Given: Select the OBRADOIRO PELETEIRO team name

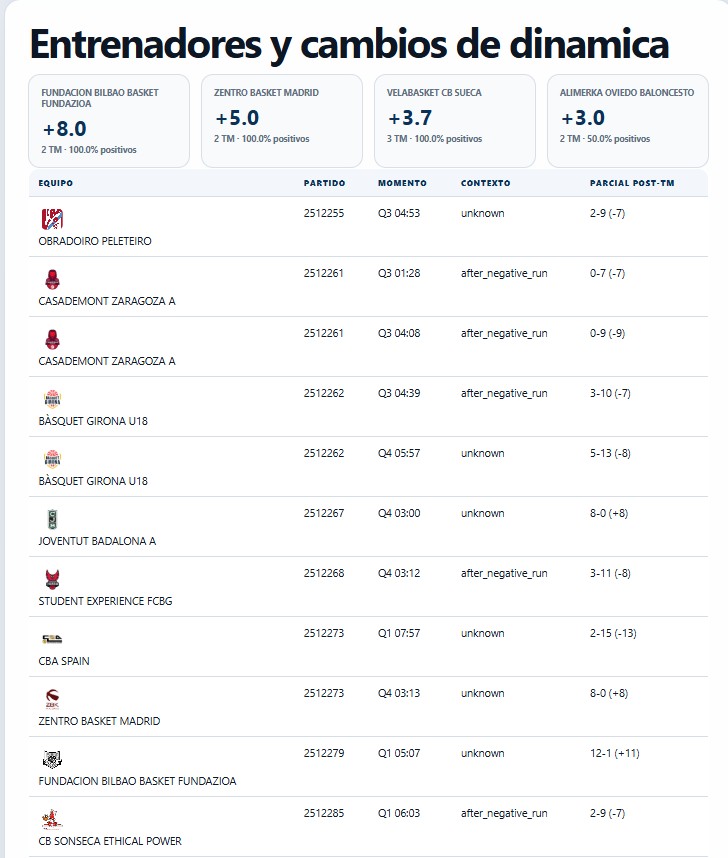Looking at the screenshot, I should click(x=95, y=241).
